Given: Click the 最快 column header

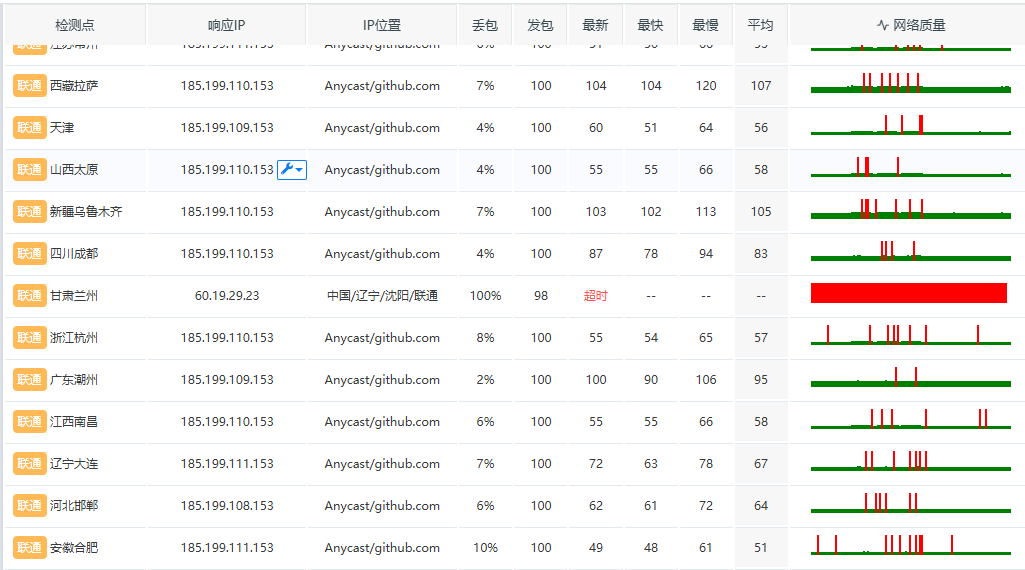Looking at the screenshot, I should pyautogui.click(x=650, y=25).
